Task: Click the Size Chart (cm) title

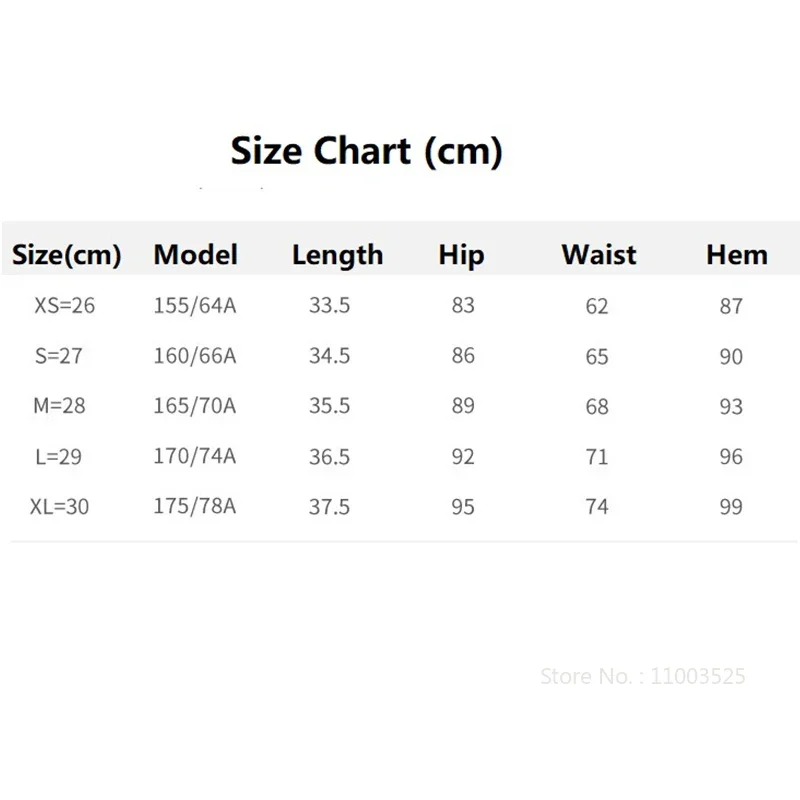Action: click(366, 152)
